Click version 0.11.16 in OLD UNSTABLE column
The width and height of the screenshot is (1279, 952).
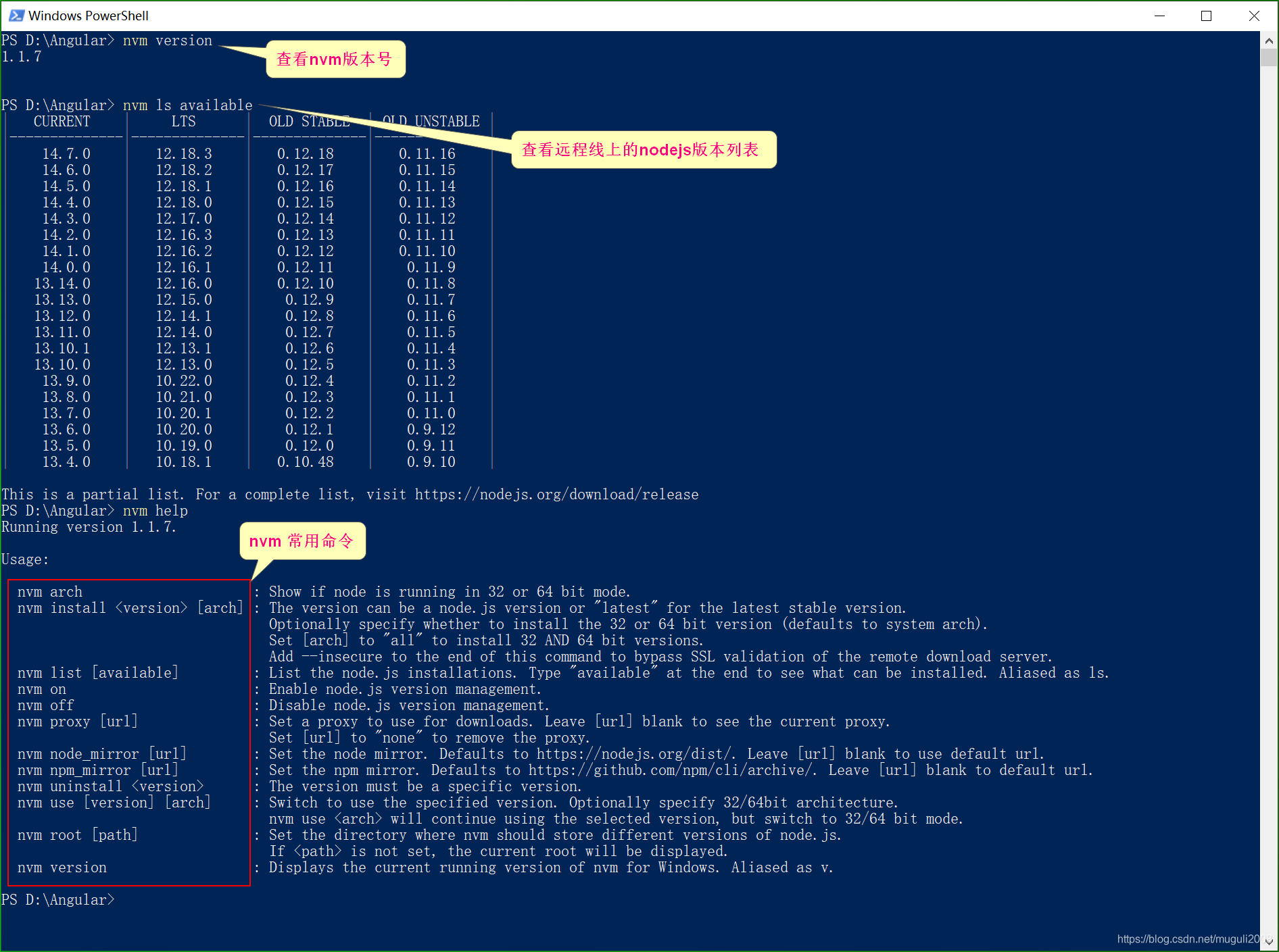(427, 154)
